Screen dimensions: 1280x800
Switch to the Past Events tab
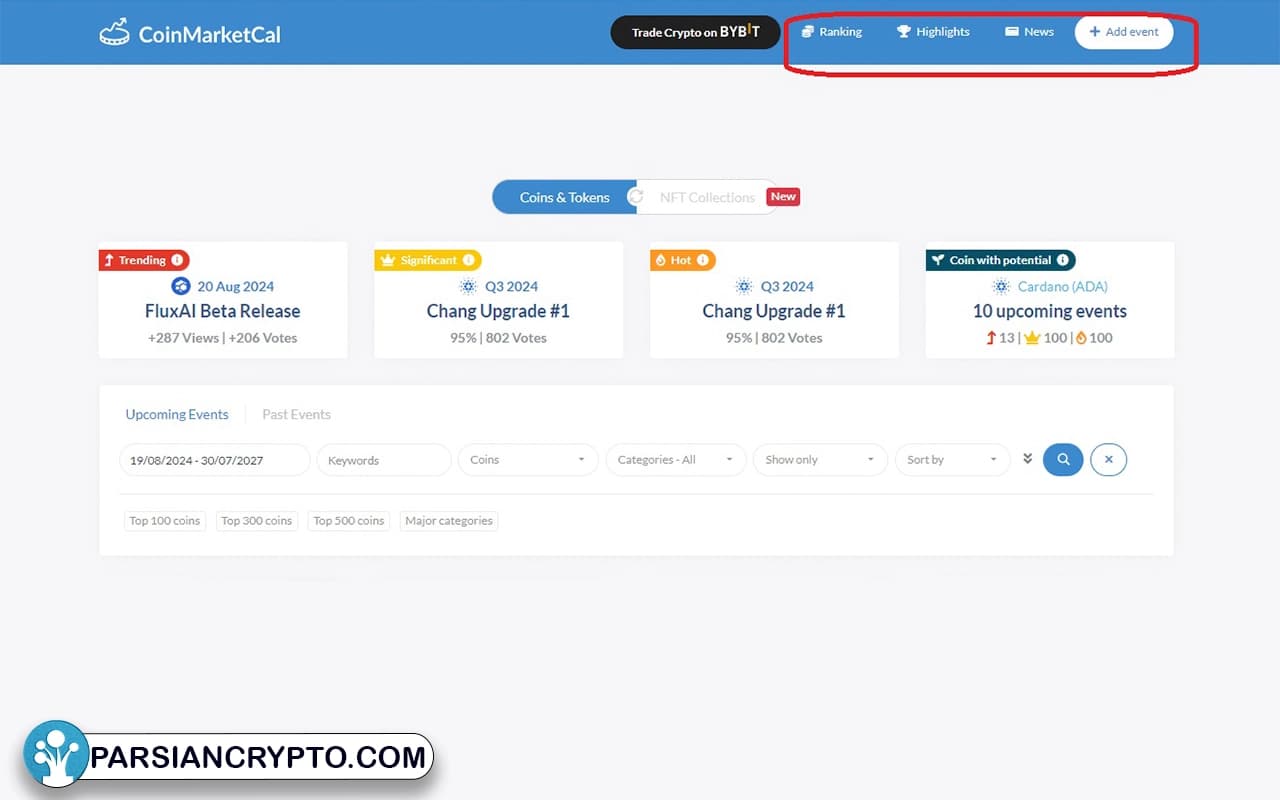(x=296, y=414)
